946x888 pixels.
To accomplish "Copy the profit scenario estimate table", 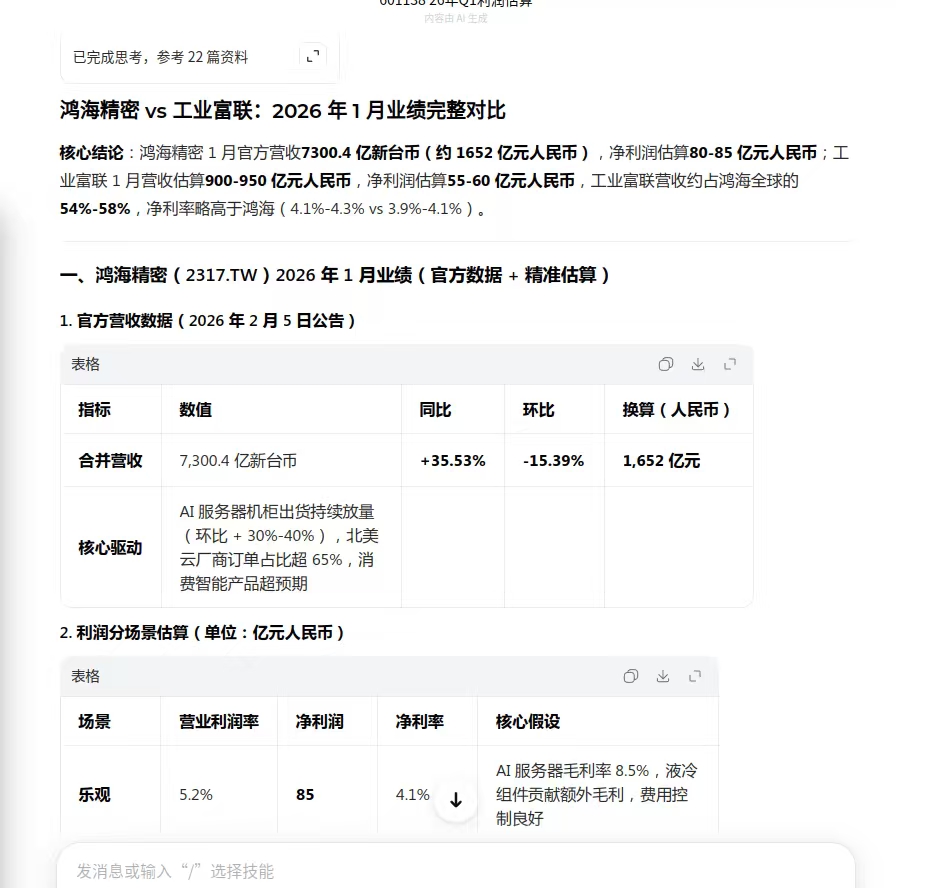I will click(x=630, y=676).
